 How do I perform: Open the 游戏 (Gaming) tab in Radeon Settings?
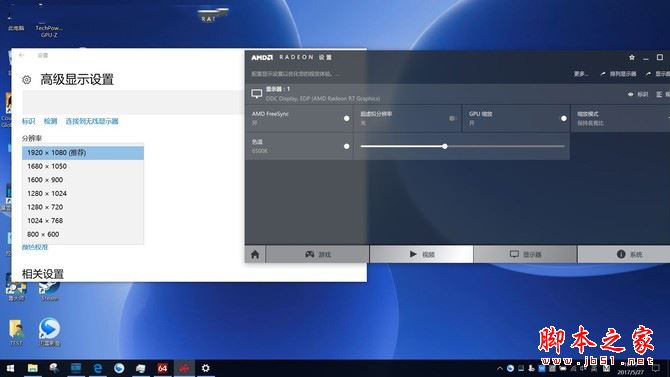point(317,254)
